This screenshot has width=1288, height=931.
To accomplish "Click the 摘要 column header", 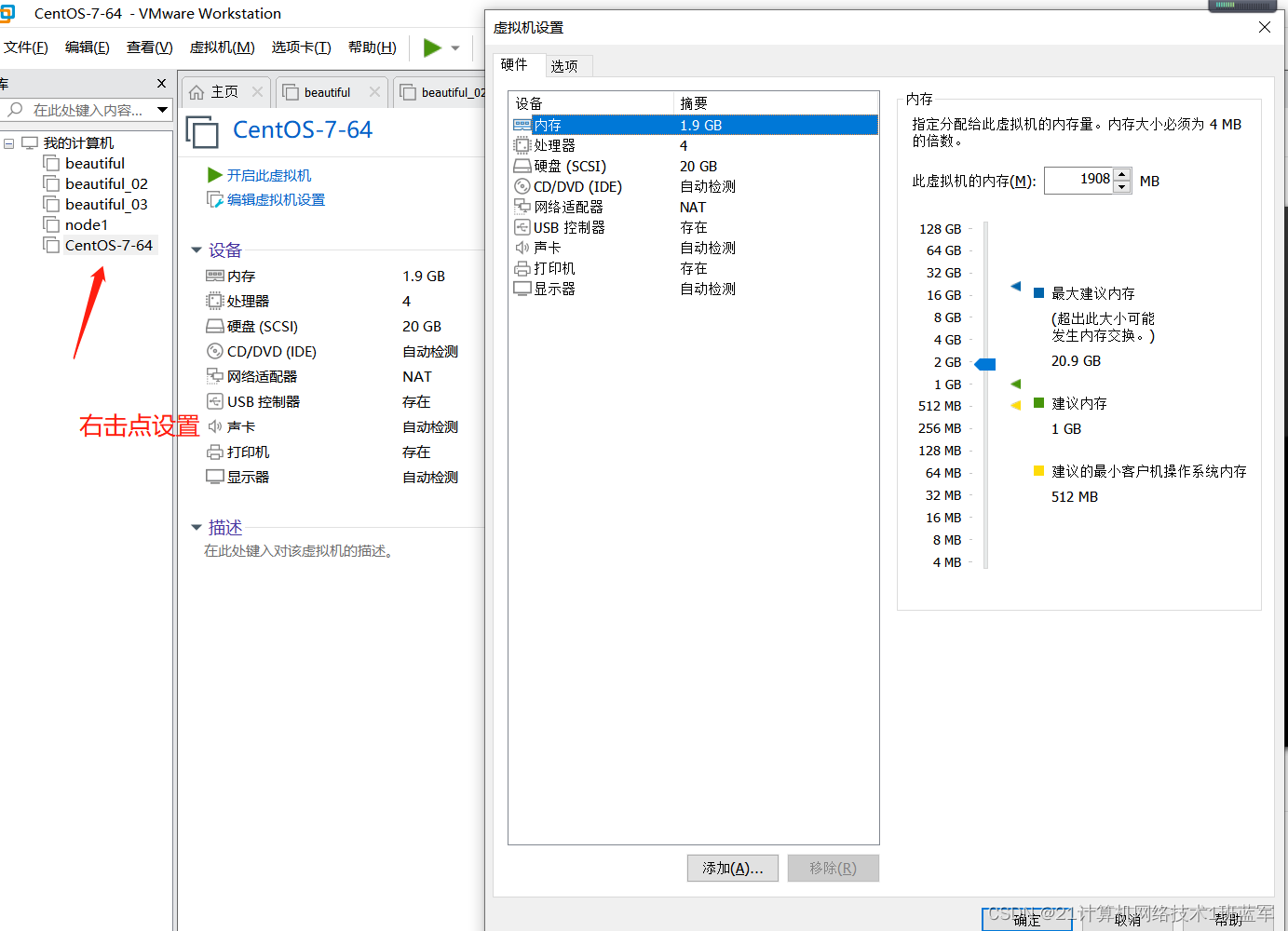I will point(776,103).
